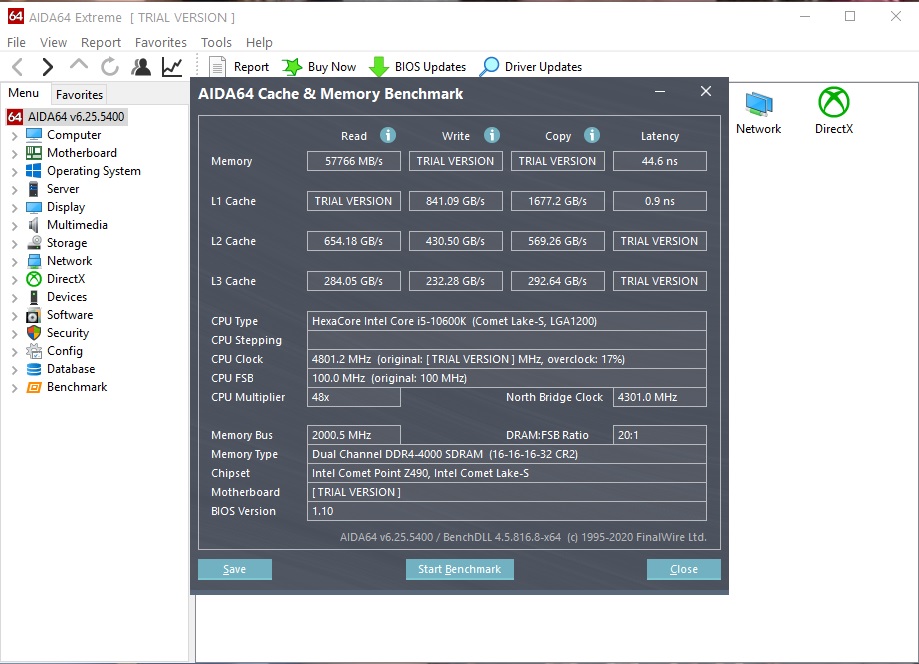919x664 pixels.
Task: Click the Operating System Windows icon in tree
Action: pos(34,171)
